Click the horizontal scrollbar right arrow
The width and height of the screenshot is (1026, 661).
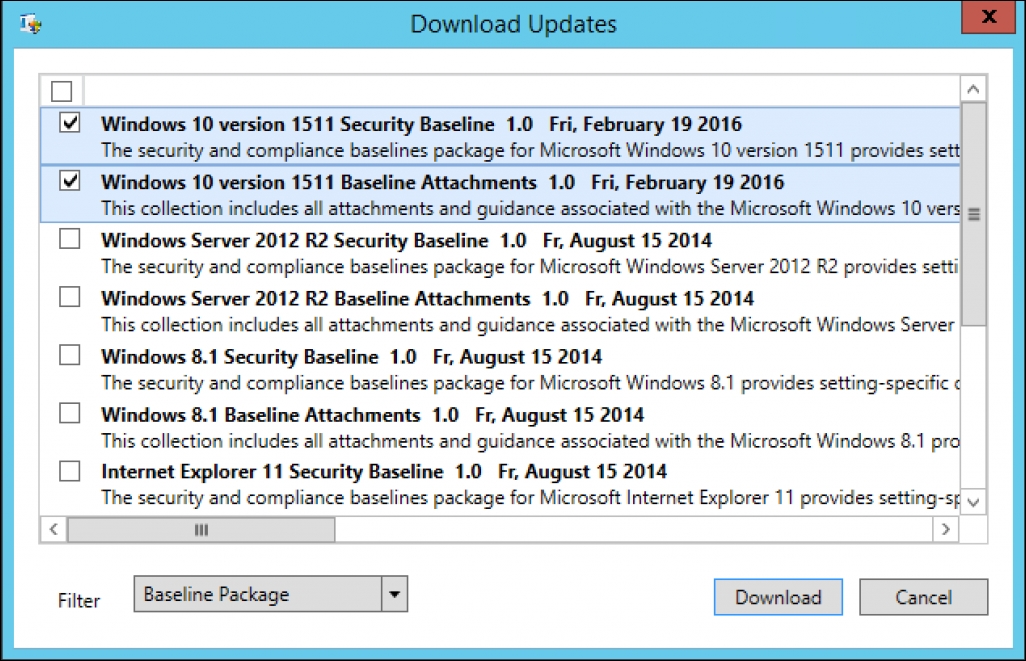pos(946,529)
